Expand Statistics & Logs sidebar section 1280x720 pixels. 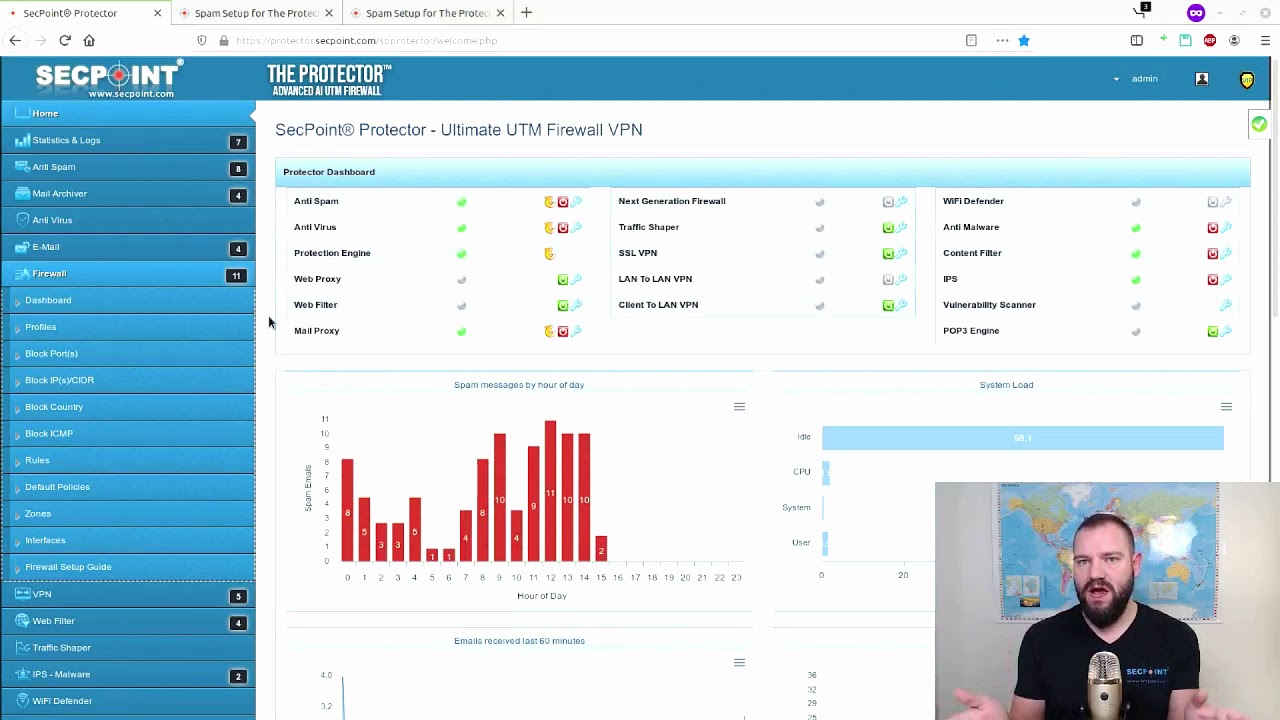[x=128, y=140]
